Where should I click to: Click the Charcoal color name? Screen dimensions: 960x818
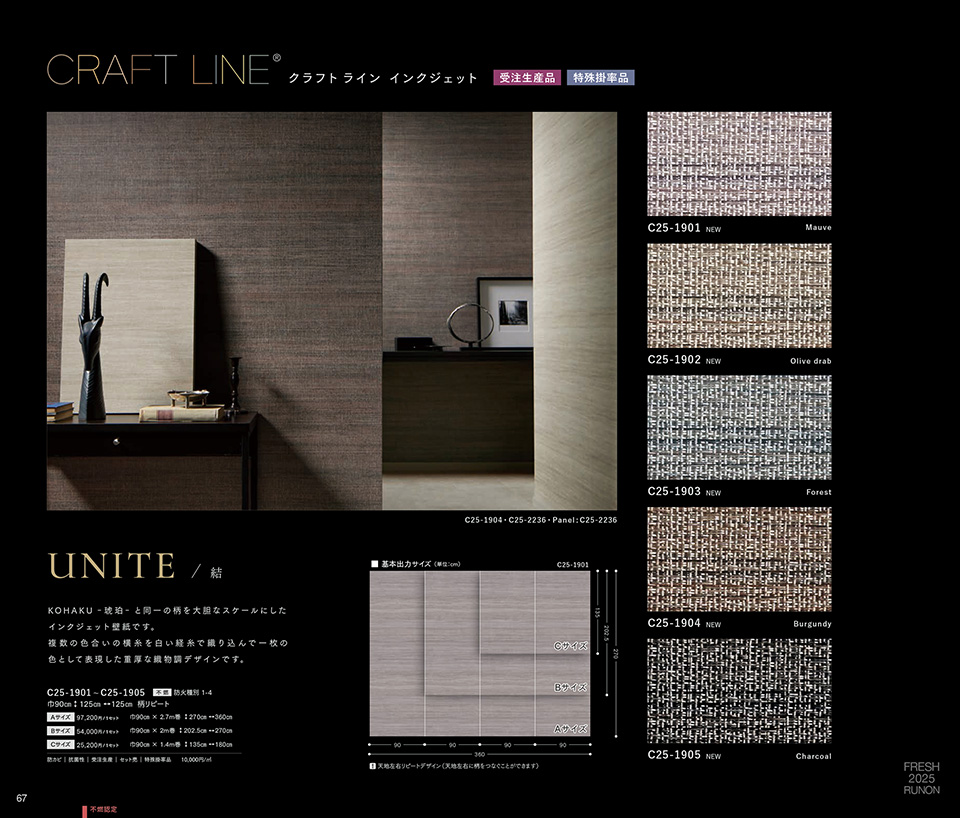(x=814, y=756)
